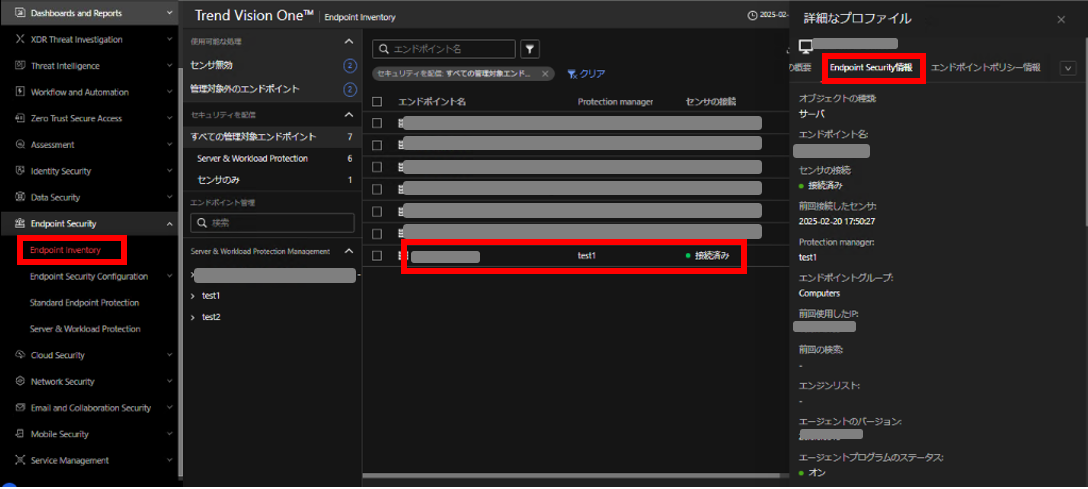This screenshot has height=489, width=1088.
Task: Click the XDR Threat Investigation sidebar icon
Action: click(21, 40)
